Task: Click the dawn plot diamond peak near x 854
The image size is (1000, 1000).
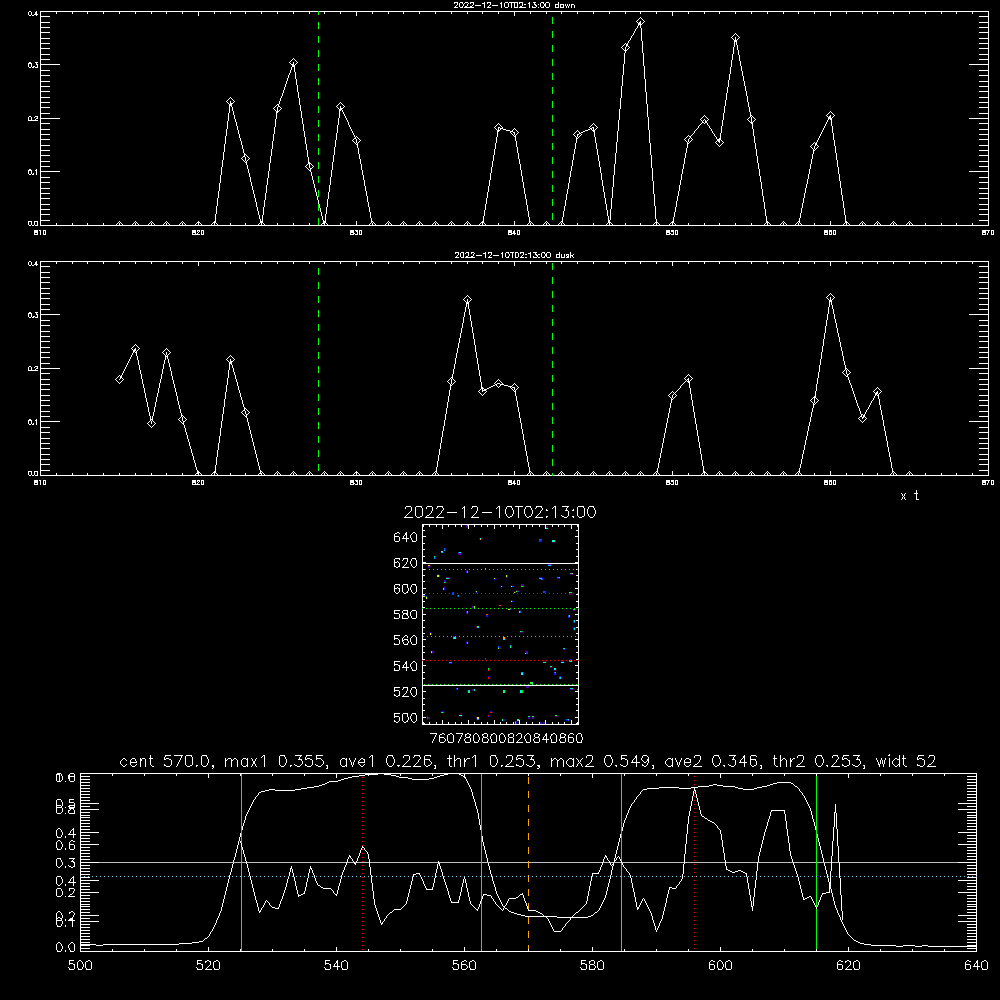Action: (x=735, y=38)
